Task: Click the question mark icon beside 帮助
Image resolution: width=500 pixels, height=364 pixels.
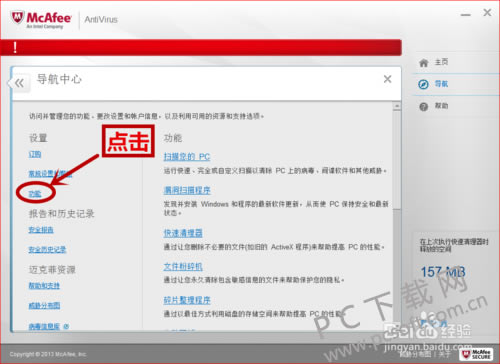Action: click(x=423, y=107)
